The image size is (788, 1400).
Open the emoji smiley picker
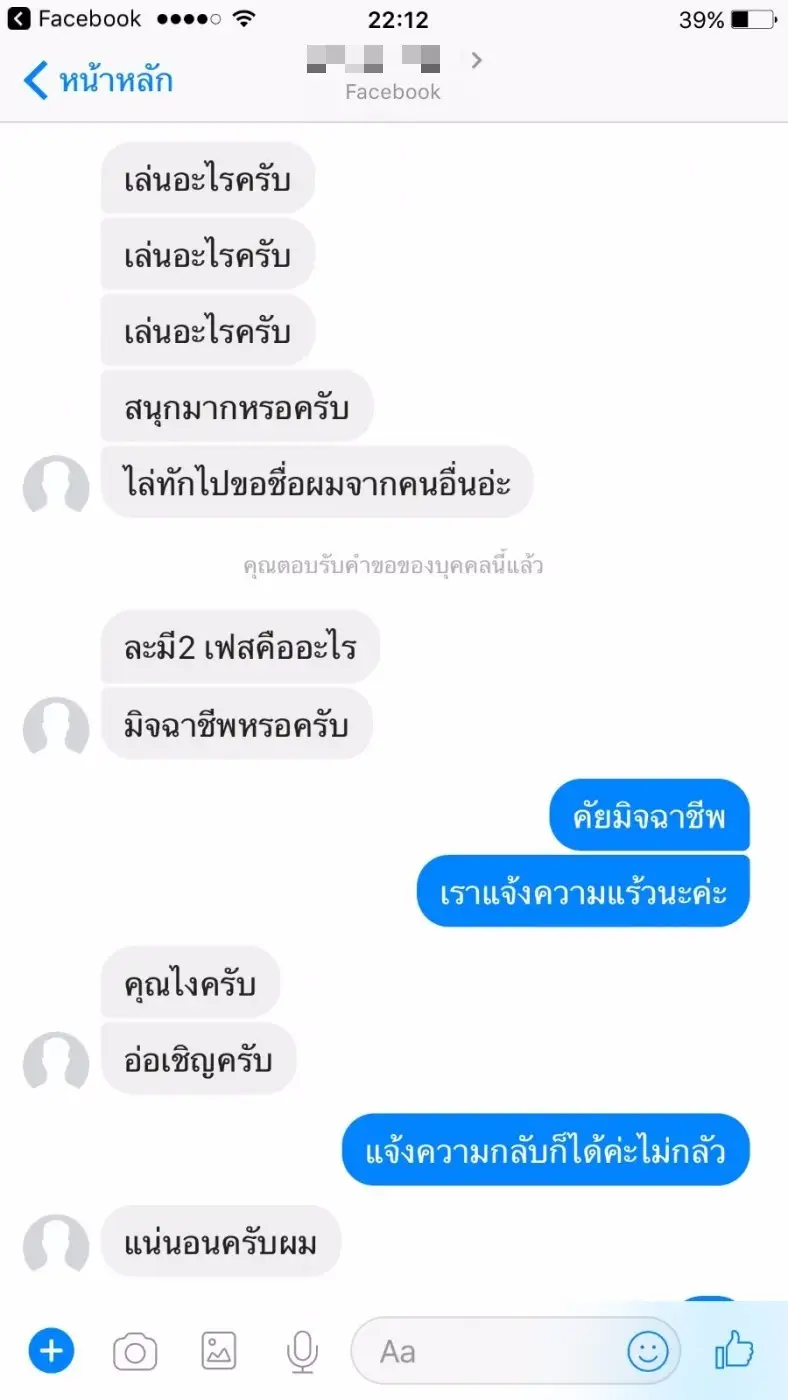click(x=648, y=1352)
